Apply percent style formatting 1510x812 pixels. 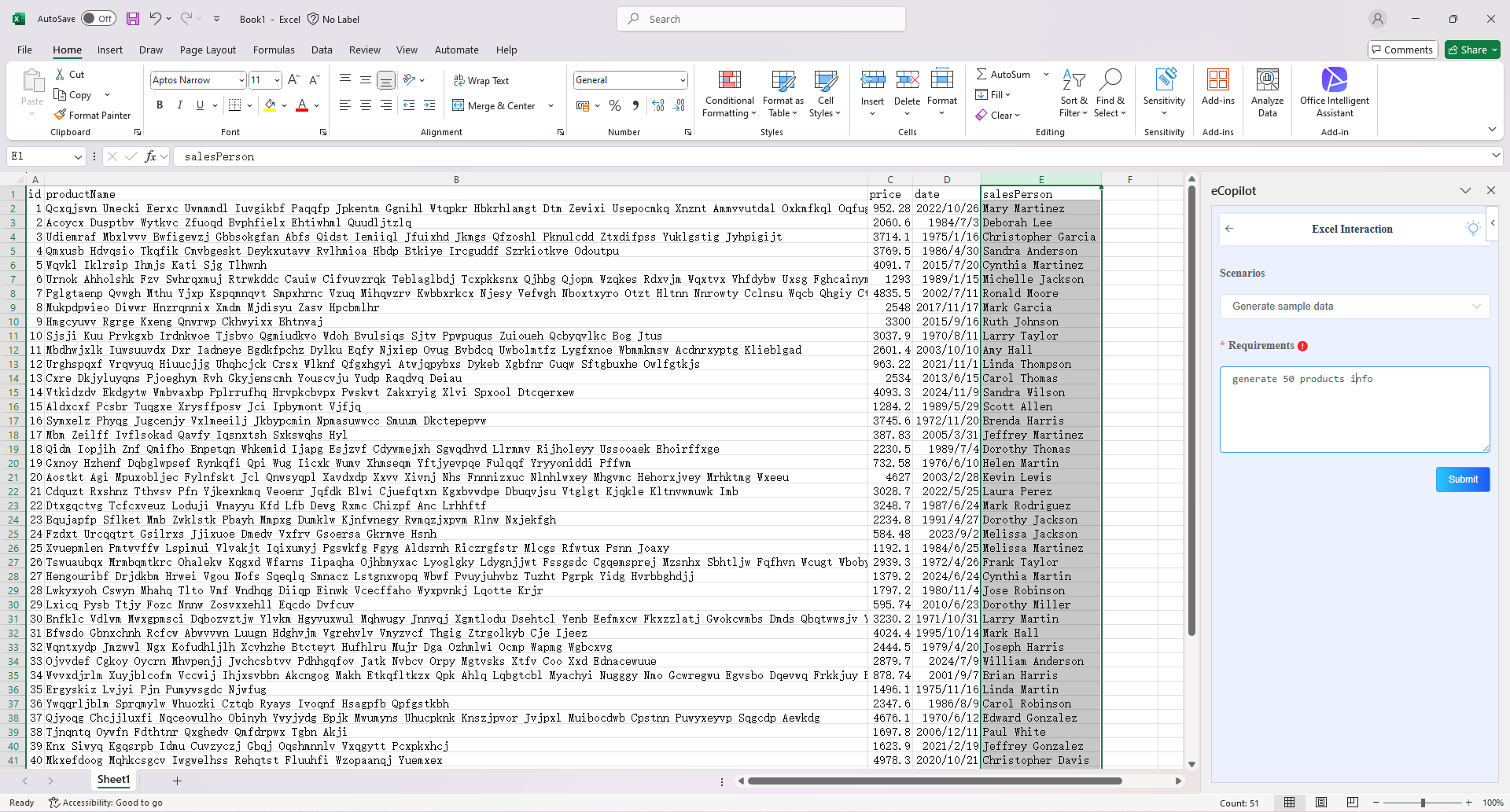click(615, 105)
